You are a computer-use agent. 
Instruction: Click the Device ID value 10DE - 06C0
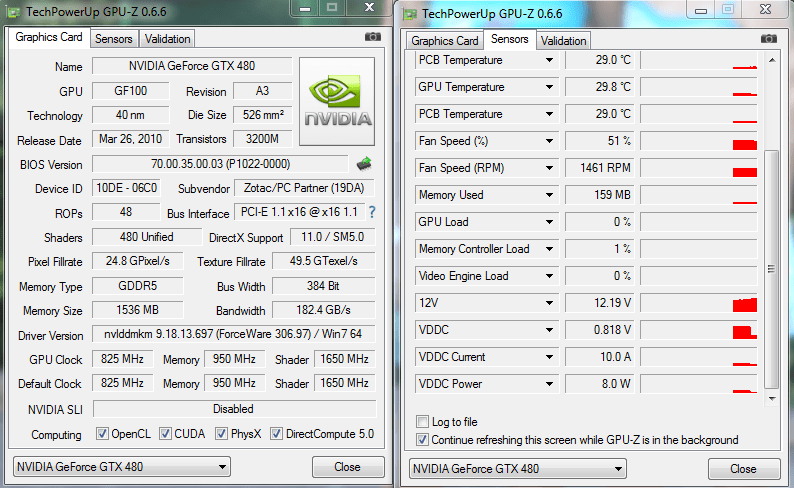coord(127,188)
